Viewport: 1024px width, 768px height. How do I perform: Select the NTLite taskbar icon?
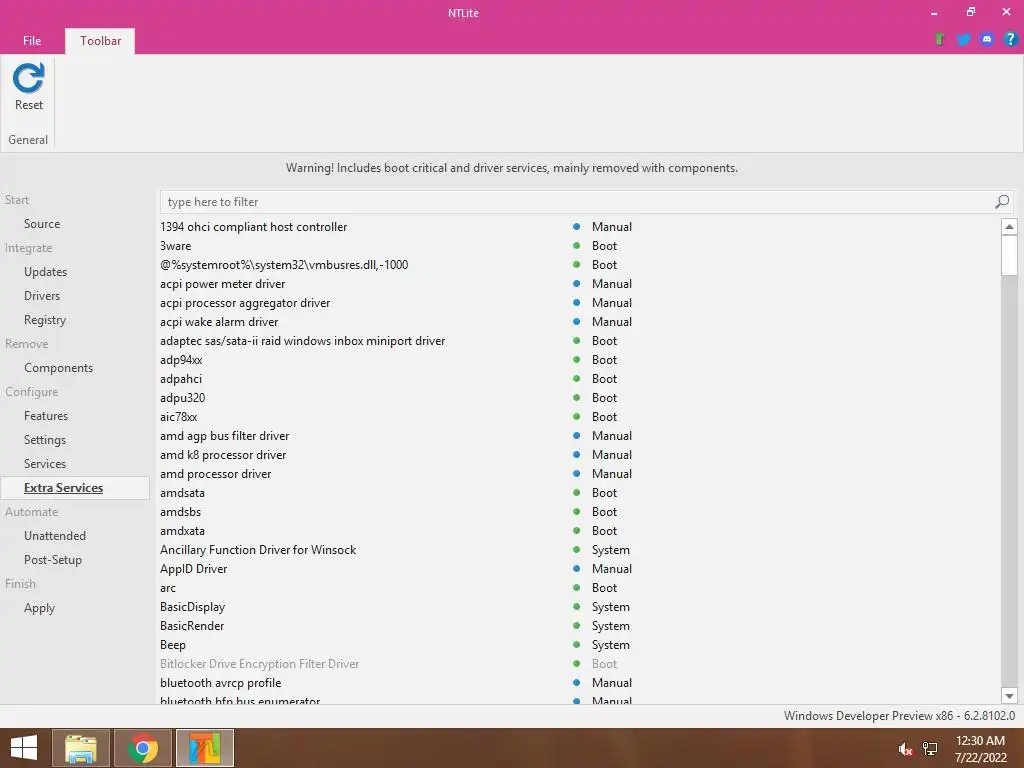pyautogui.click(x=205, y=748)
